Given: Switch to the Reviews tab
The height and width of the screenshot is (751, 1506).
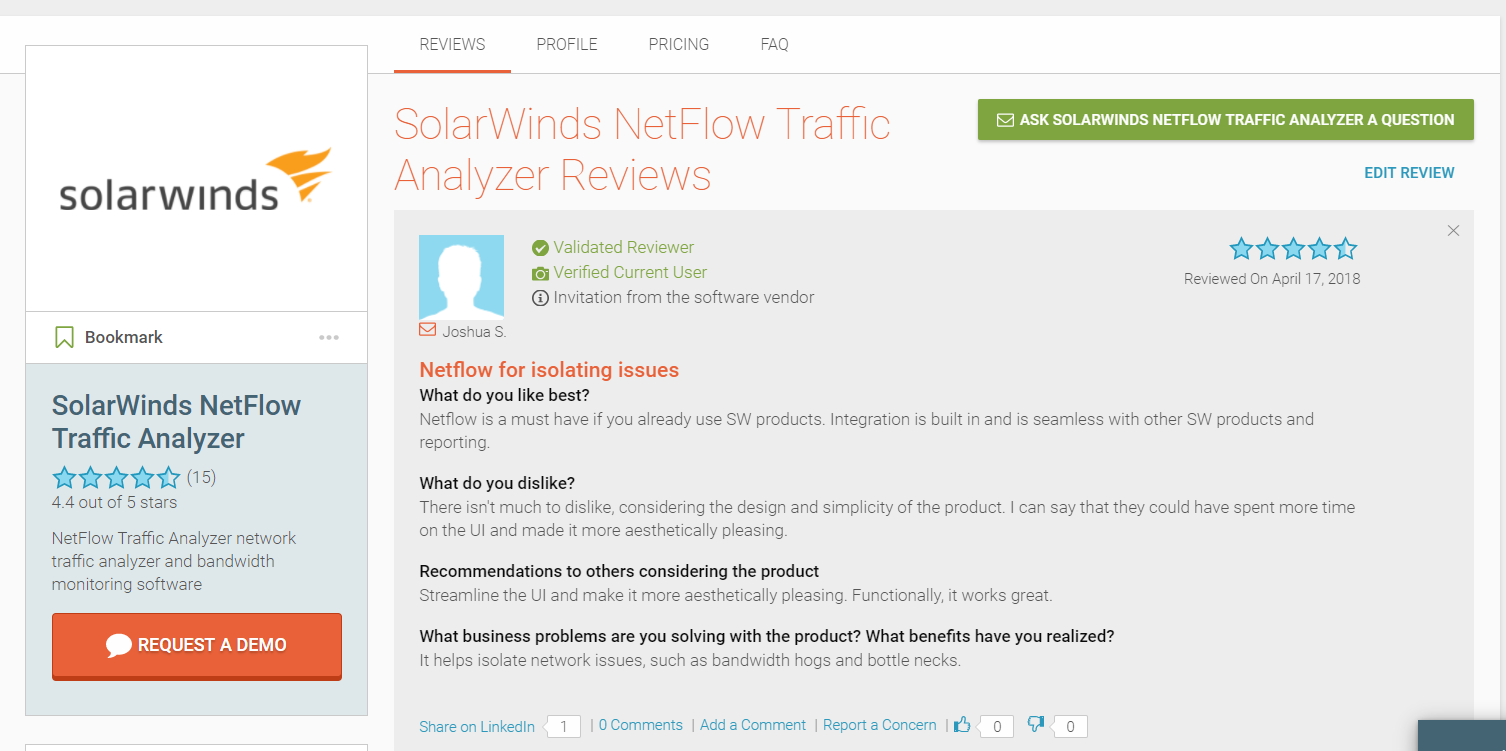Looking at the screenshot, I should (x=452, y=44).
